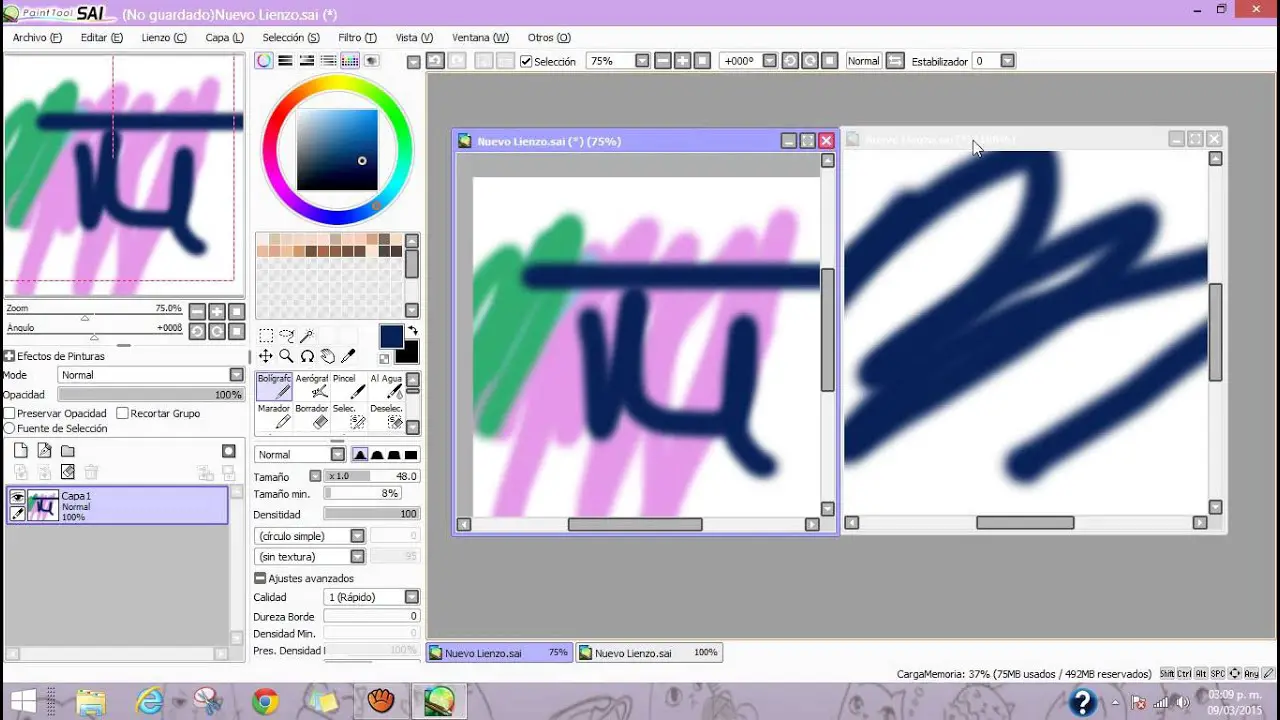Enable Recortar Grupo
Image resolution: width=1280 pixels, height=720 pixels.
122,413
